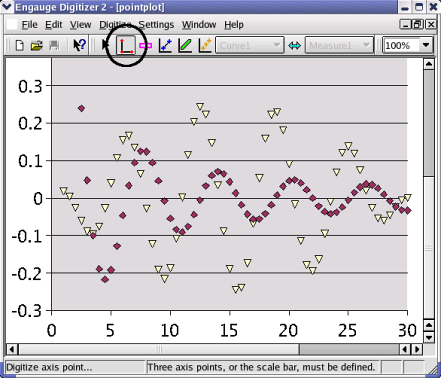Click the New document icon
The width and height of the screenshot is (441, 378).
coord(20,45)
